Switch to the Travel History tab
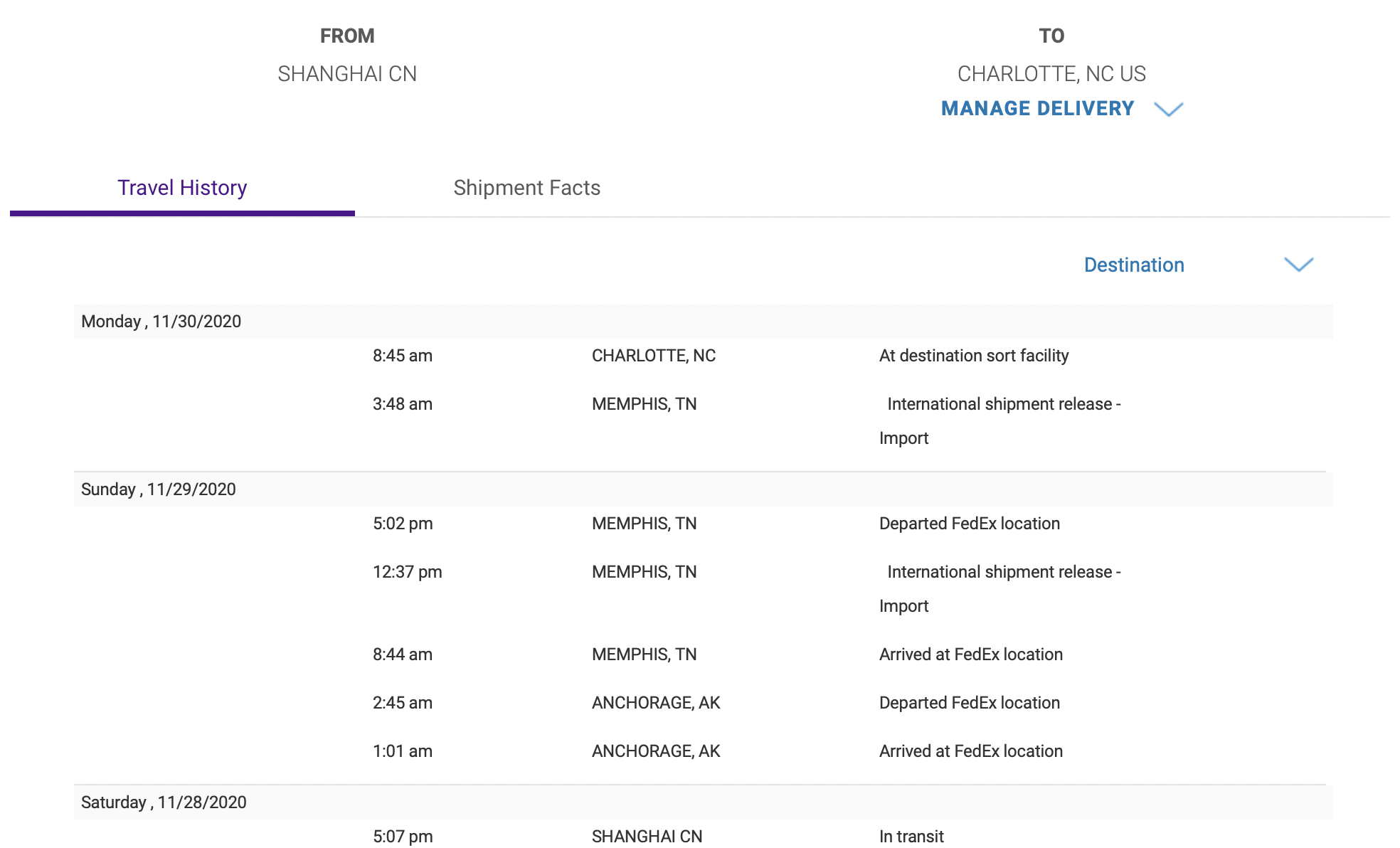The image size is (1400, 848). (x=182, y=188)
